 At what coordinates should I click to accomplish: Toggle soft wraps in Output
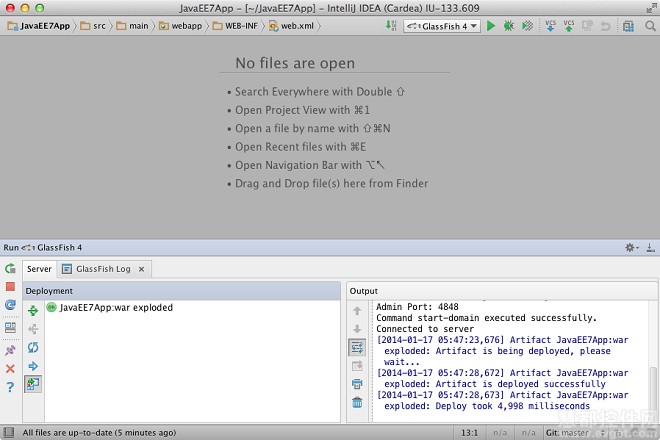pyautogui.click(x=357, y=347)
